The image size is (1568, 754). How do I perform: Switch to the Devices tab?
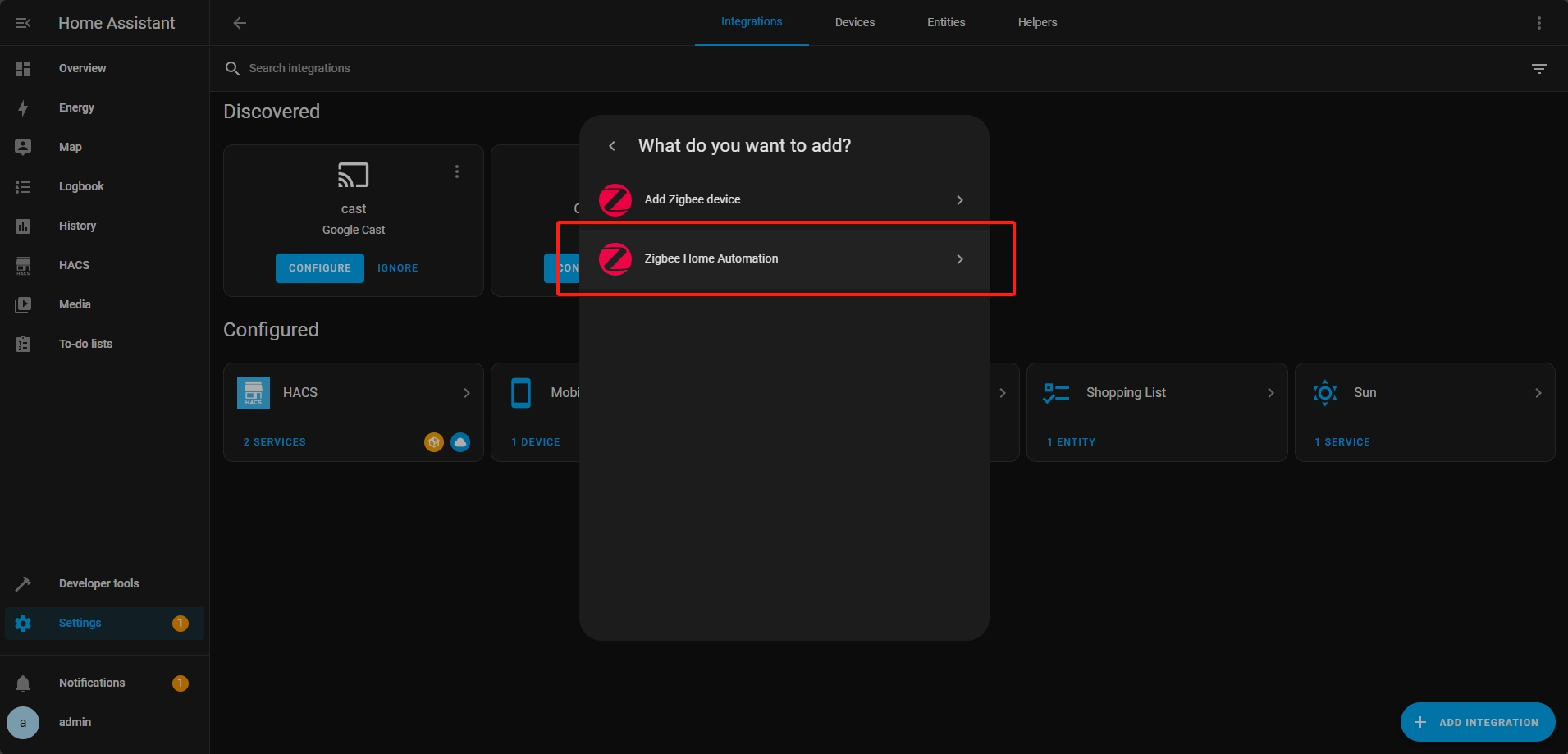(x=854, y=23)
